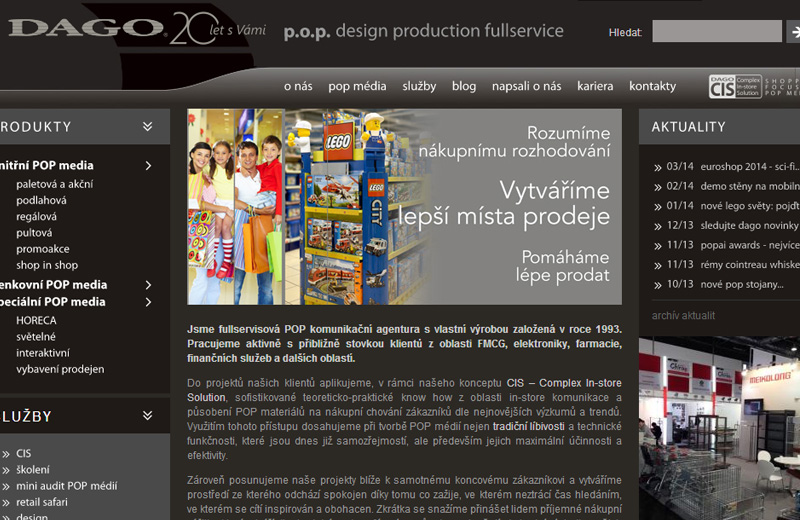Open the 'pop média' menu item
Image resolution: width=800 pixels, height=520 pixels.
[x=357, y=87]
